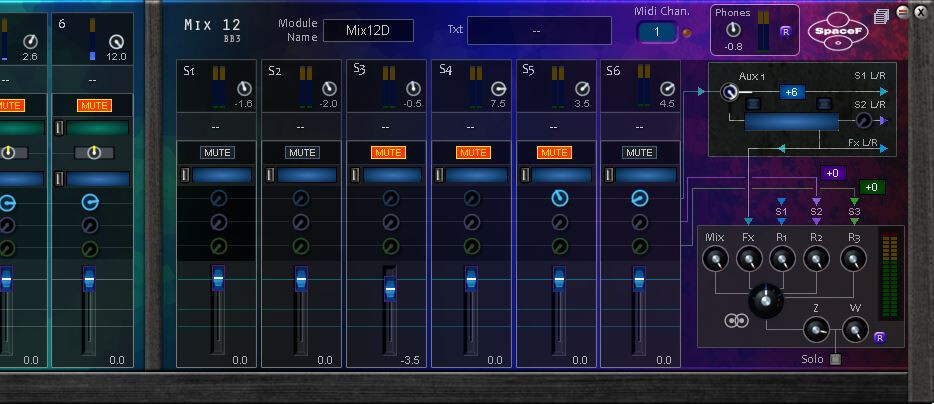Click the S1 fader handle
Screen dimensions: 934x404
[218, 278]
